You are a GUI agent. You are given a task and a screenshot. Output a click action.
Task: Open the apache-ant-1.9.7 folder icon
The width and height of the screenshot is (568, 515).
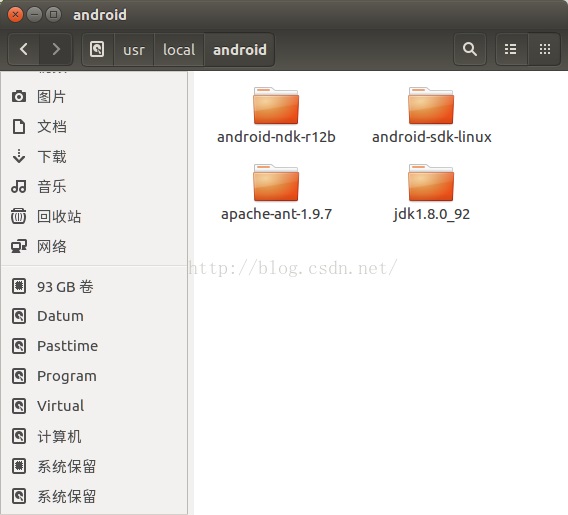(276, 183)
